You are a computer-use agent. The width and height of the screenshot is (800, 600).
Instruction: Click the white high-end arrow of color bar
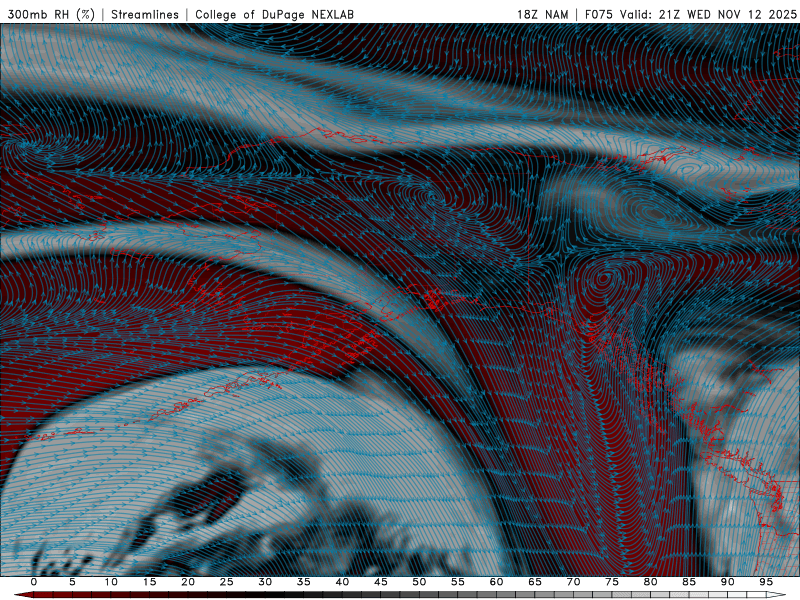(x=776, y=595)
